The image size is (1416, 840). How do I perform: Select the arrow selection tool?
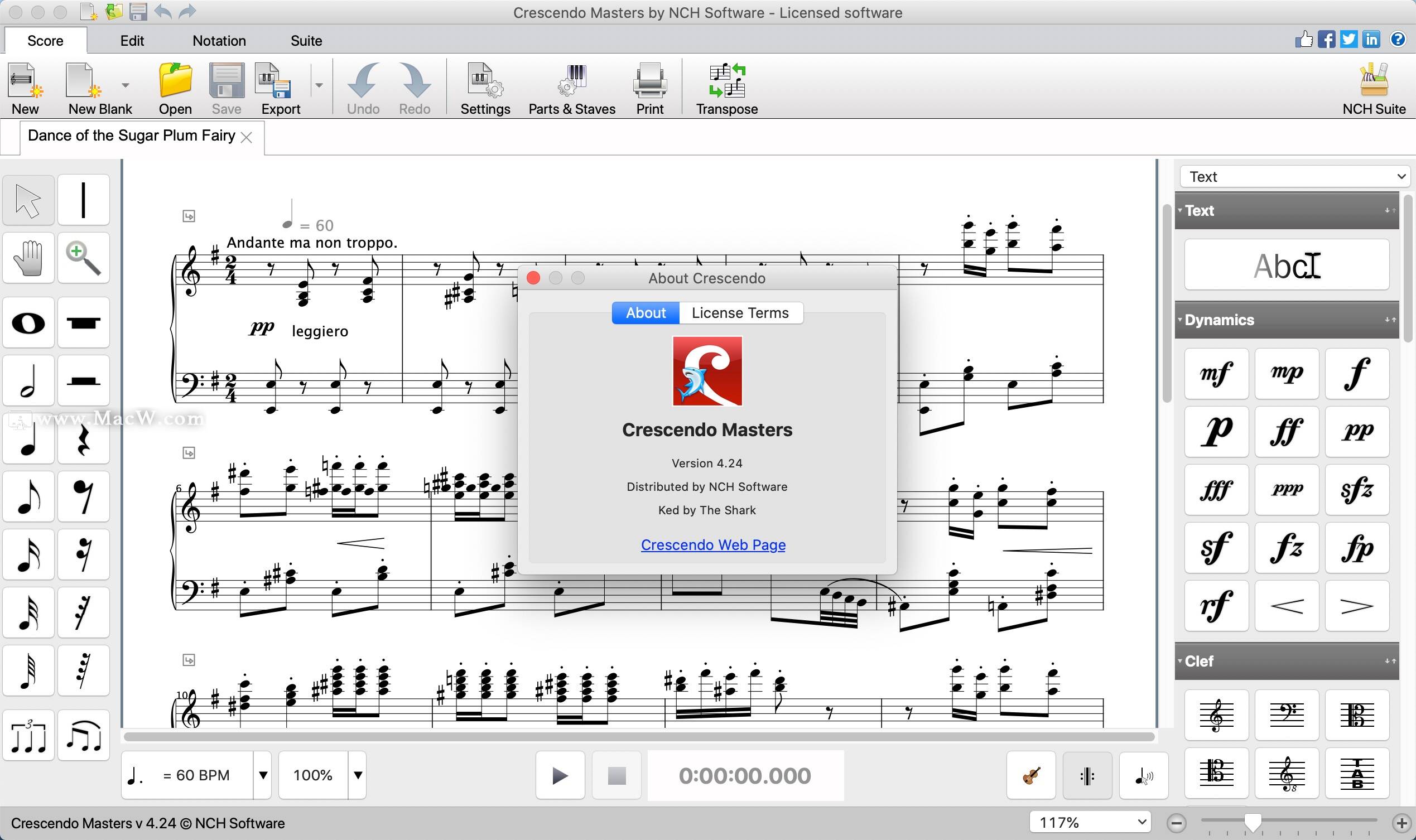(28, 200)
